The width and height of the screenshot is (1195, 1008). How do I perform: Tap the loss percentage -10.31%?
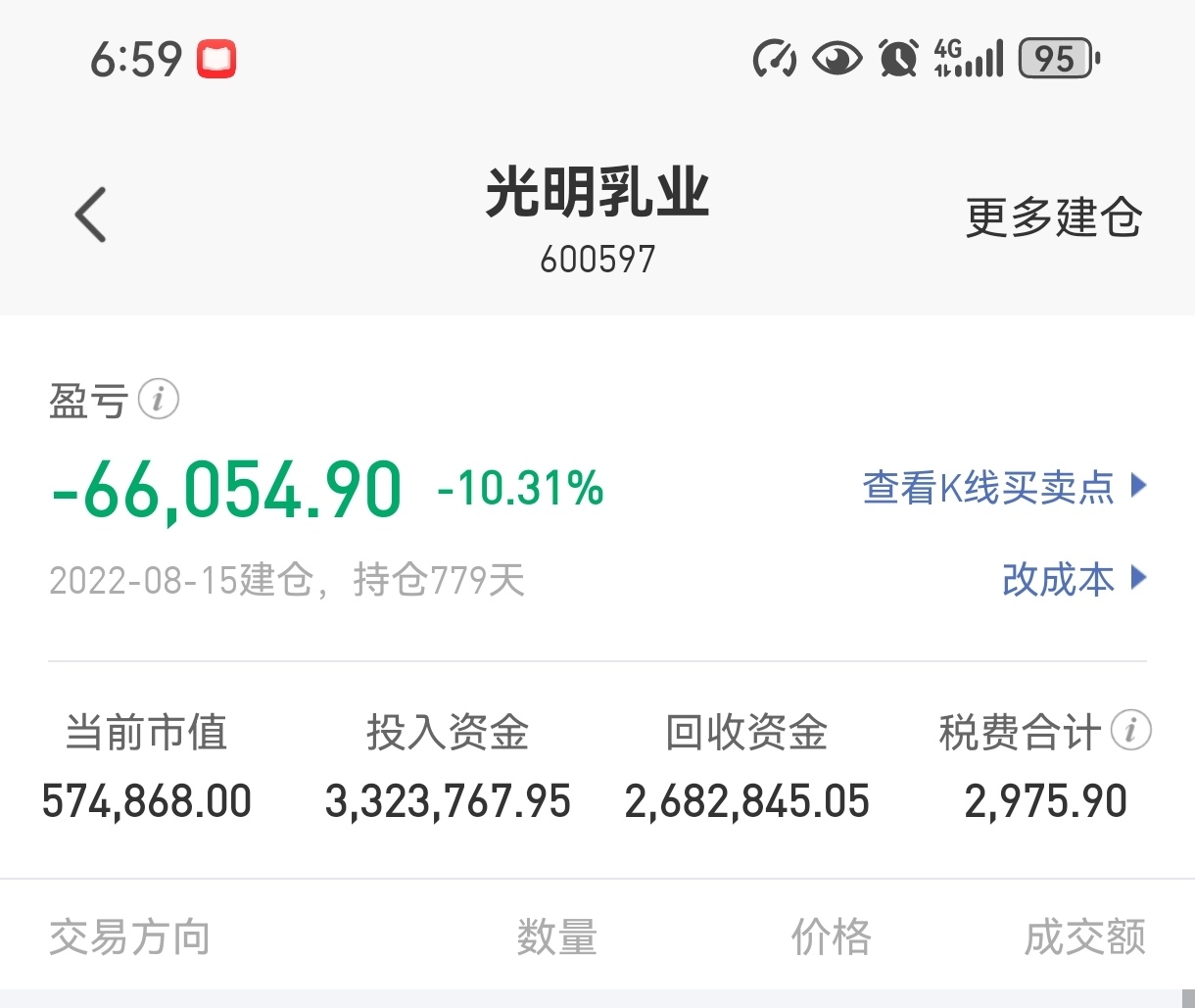pos(520,488)
